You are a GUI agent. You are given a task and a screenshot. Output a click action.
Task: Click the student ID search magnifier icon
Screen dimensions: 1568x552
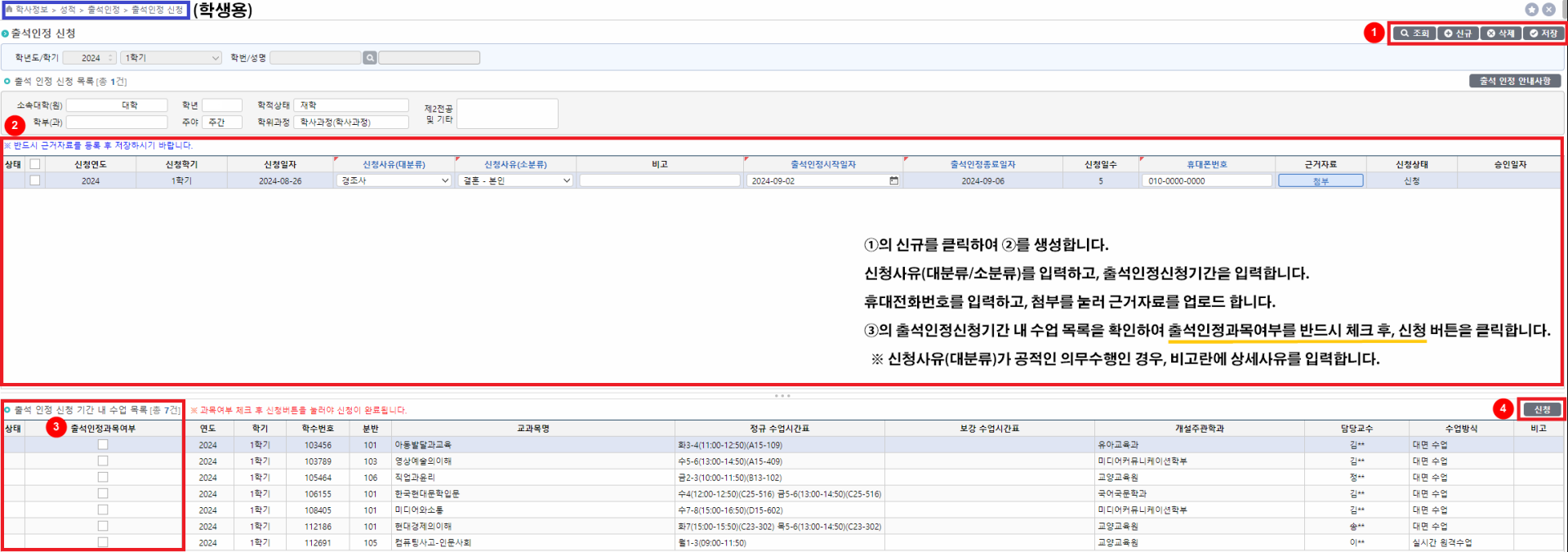[x=370, y=58]
